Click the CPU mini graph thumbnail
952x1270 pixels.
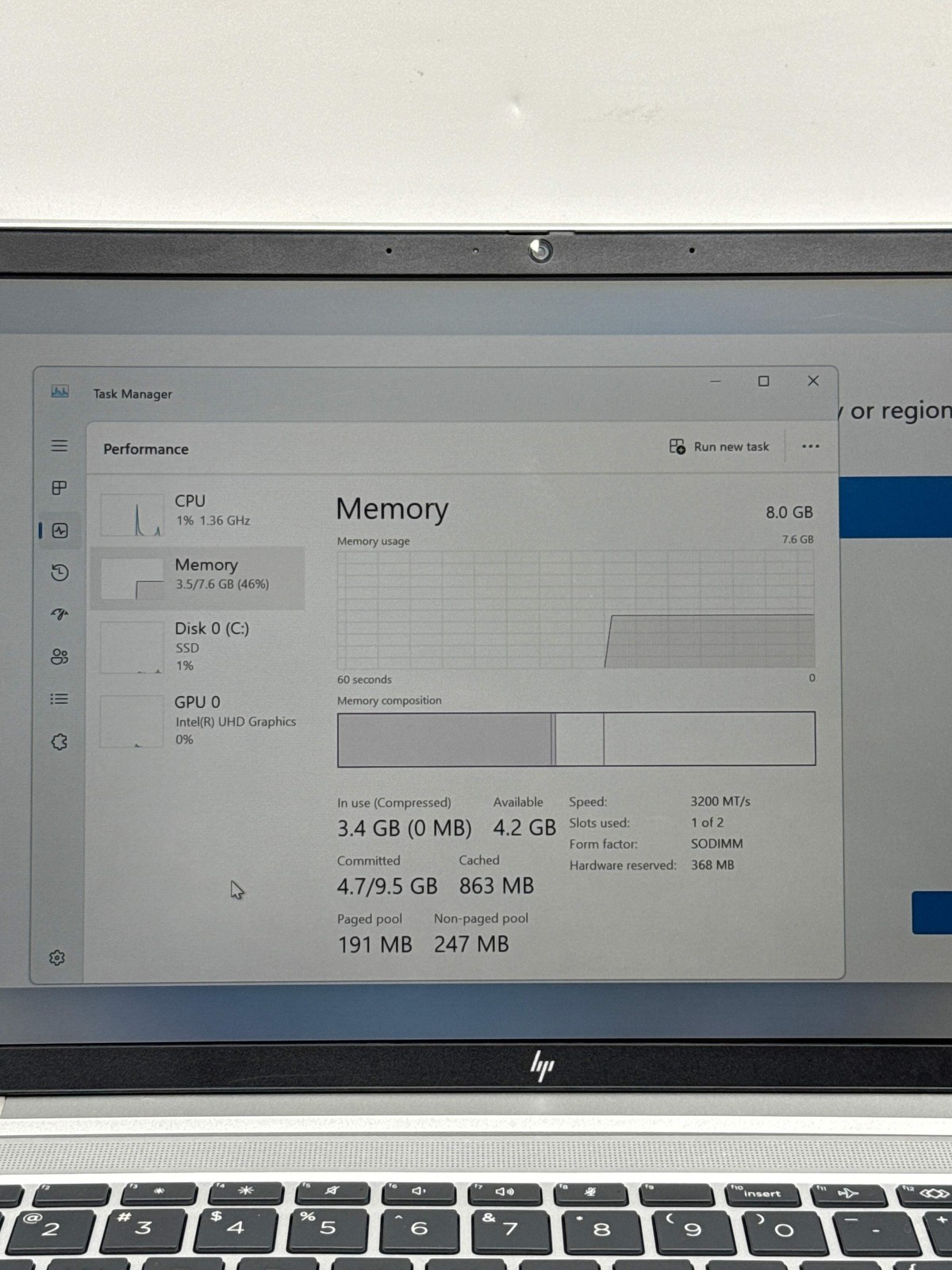(x=132, y=515)
